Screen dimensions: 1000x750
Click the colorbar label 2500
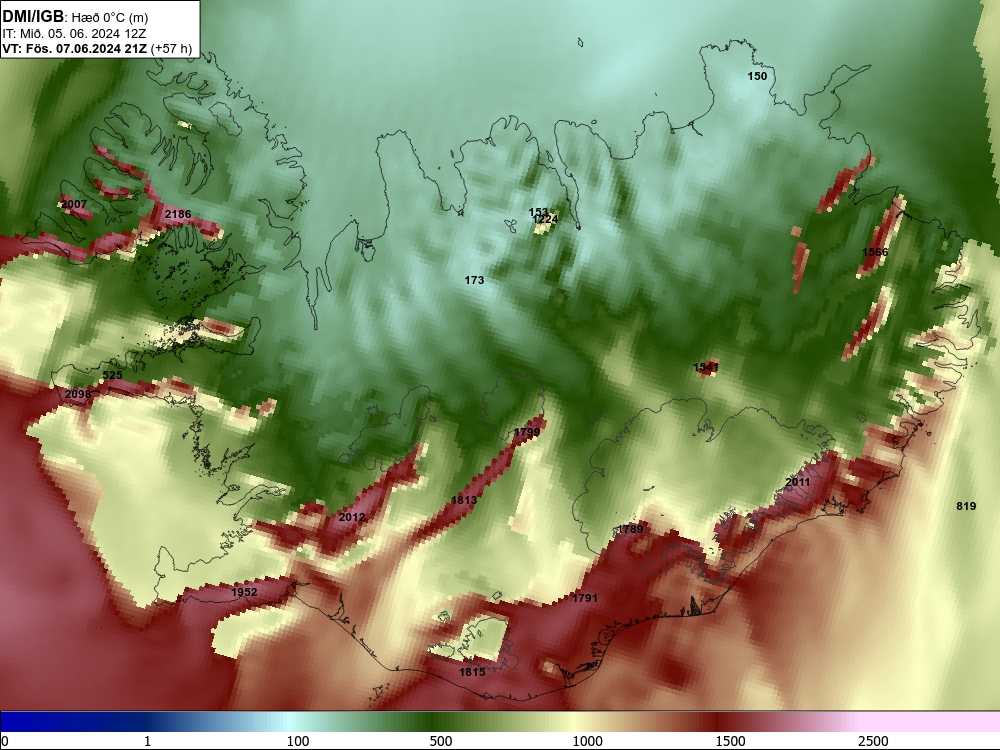[x=873, y=741]
